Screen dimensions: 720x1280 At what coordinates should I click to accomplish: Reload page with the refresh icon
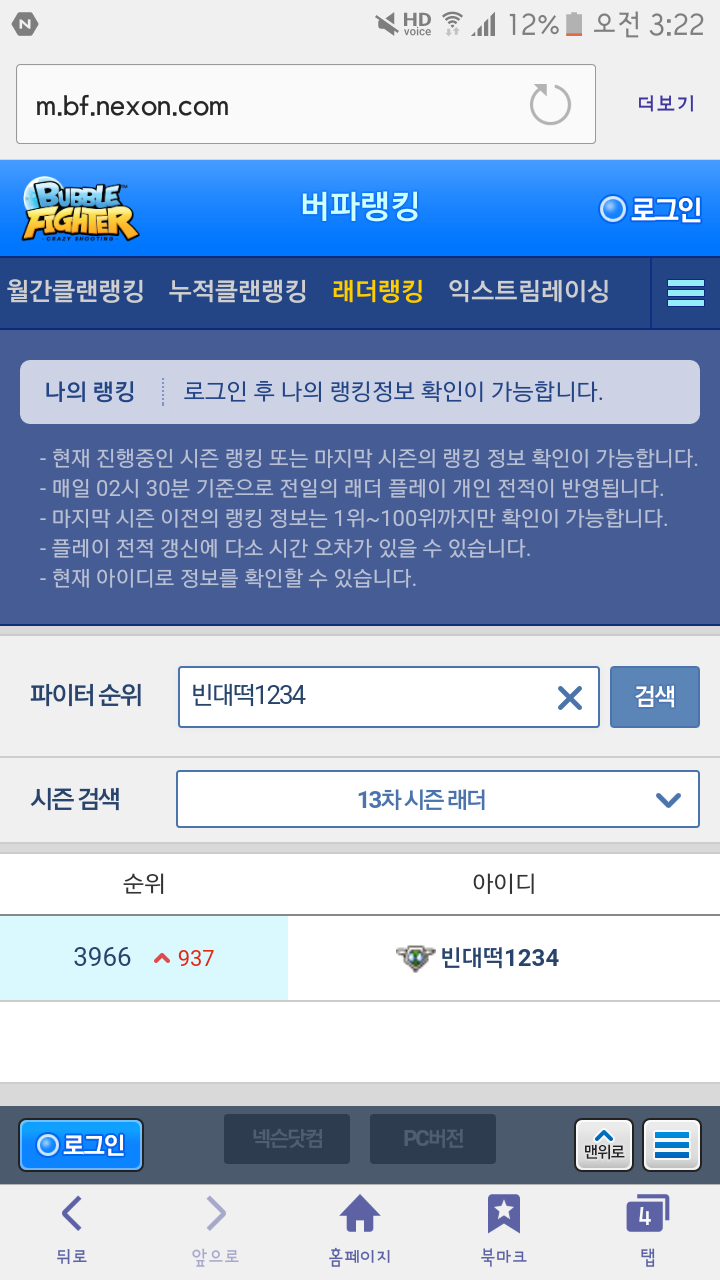pos(550,105)
